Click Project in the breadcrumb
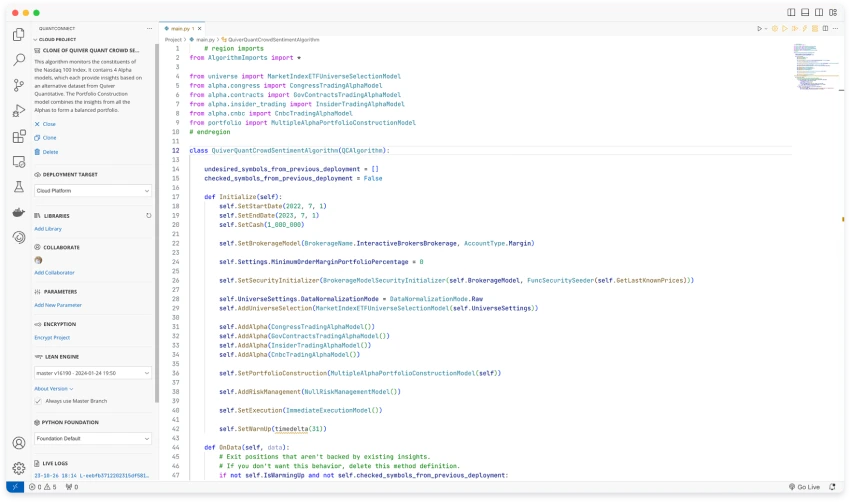 (x=173, y=40)
